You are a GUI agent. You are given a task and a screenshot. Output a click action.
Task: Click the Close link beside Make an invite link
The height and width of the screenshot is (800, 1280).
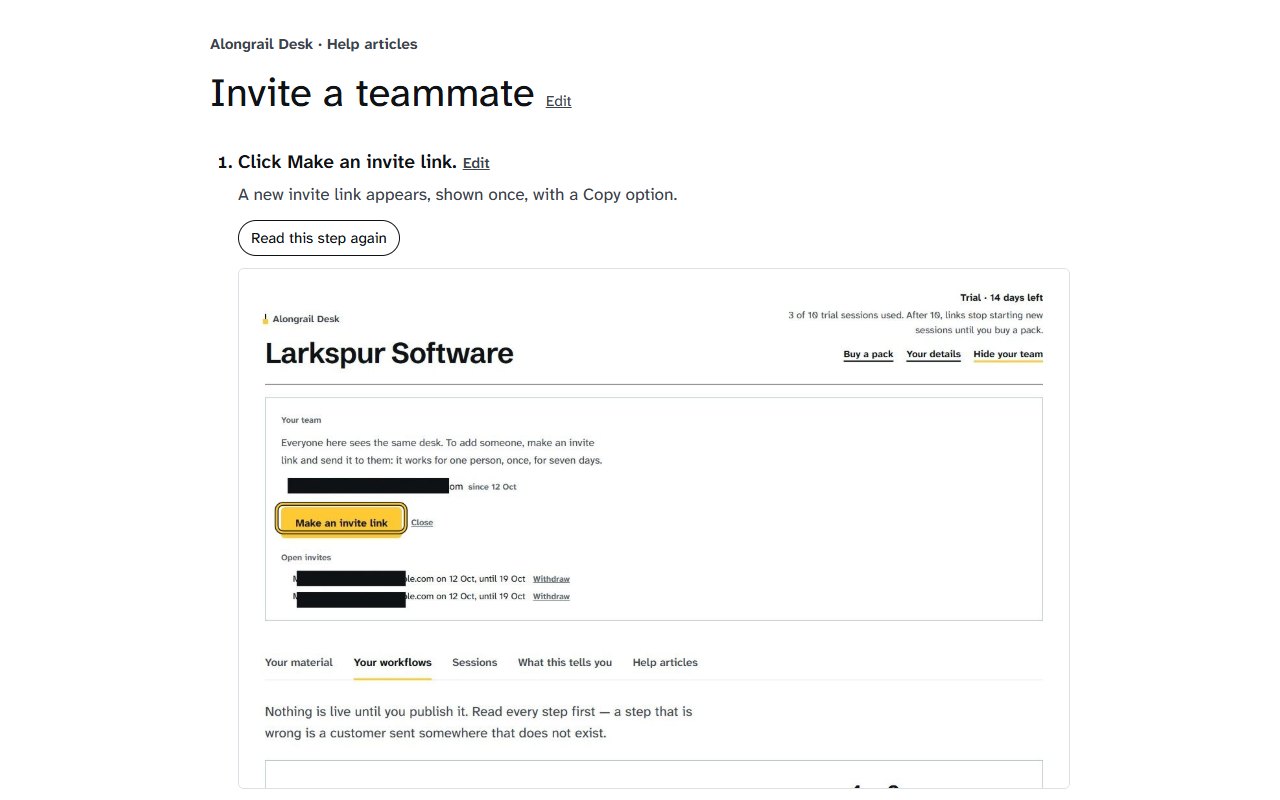pos(422,522)
